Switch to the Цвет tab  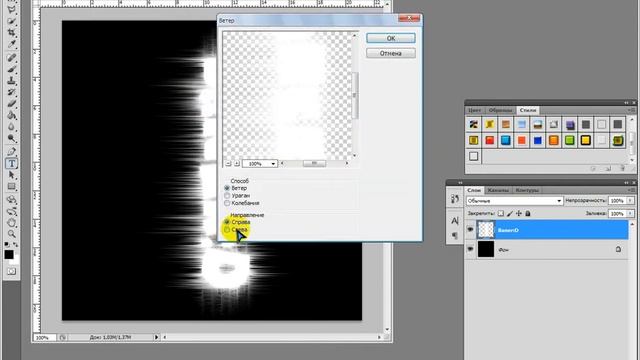[474, 110]
